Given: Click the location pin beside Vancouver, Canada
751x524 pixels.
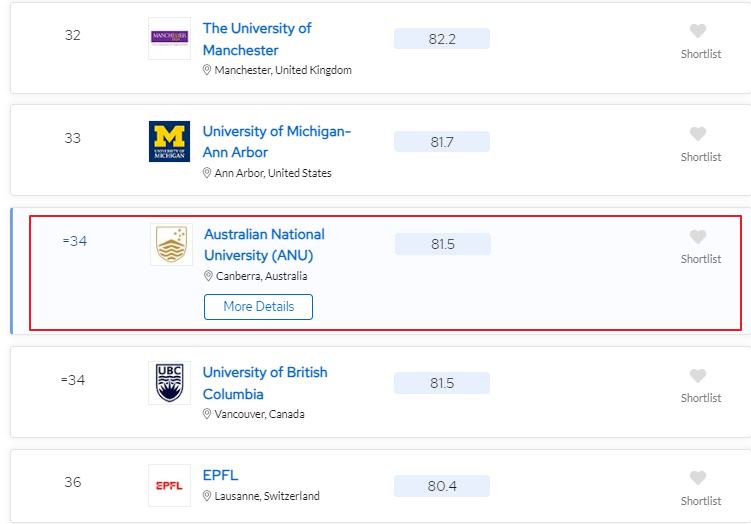Looking at the screenshot, I should 208,414.
